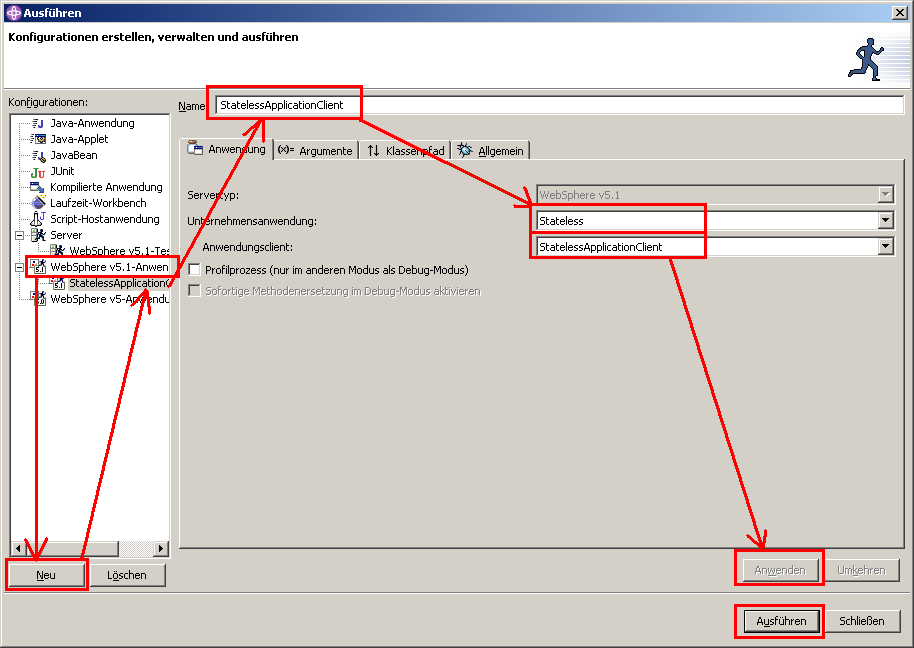
Task: Click the configurations list right scroll arrow
Action: pos(161,548)
